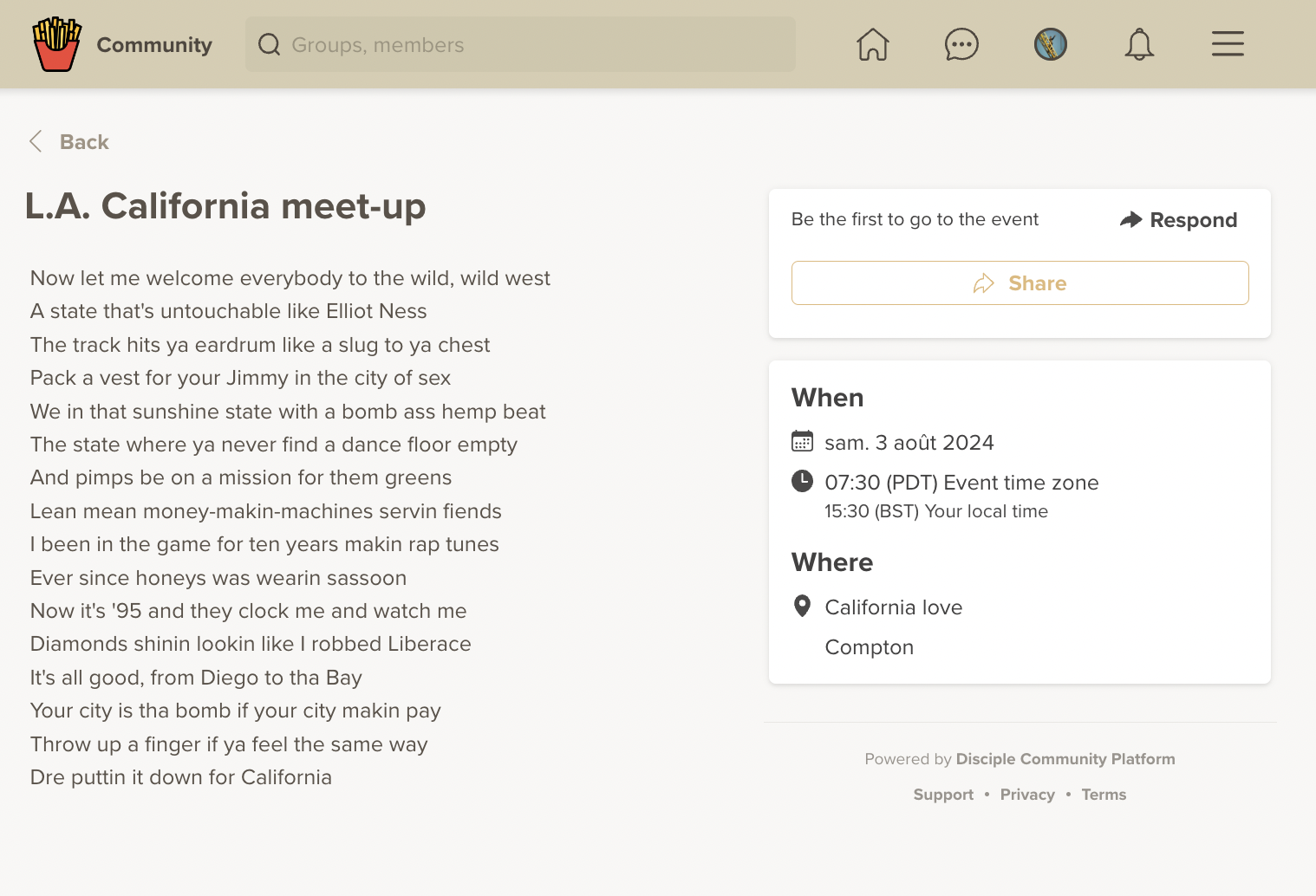The height and width of the screenshot is (896, 1316).
Task: Open the Support footer link
Action: pyautogui.click(x=943, y=795)
